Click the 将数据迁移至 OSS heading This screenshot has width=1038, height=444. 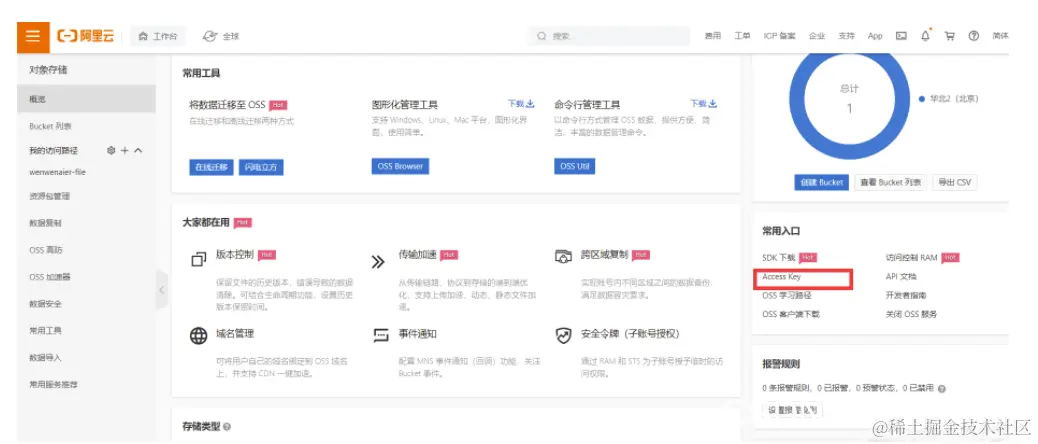coord(227,105)
